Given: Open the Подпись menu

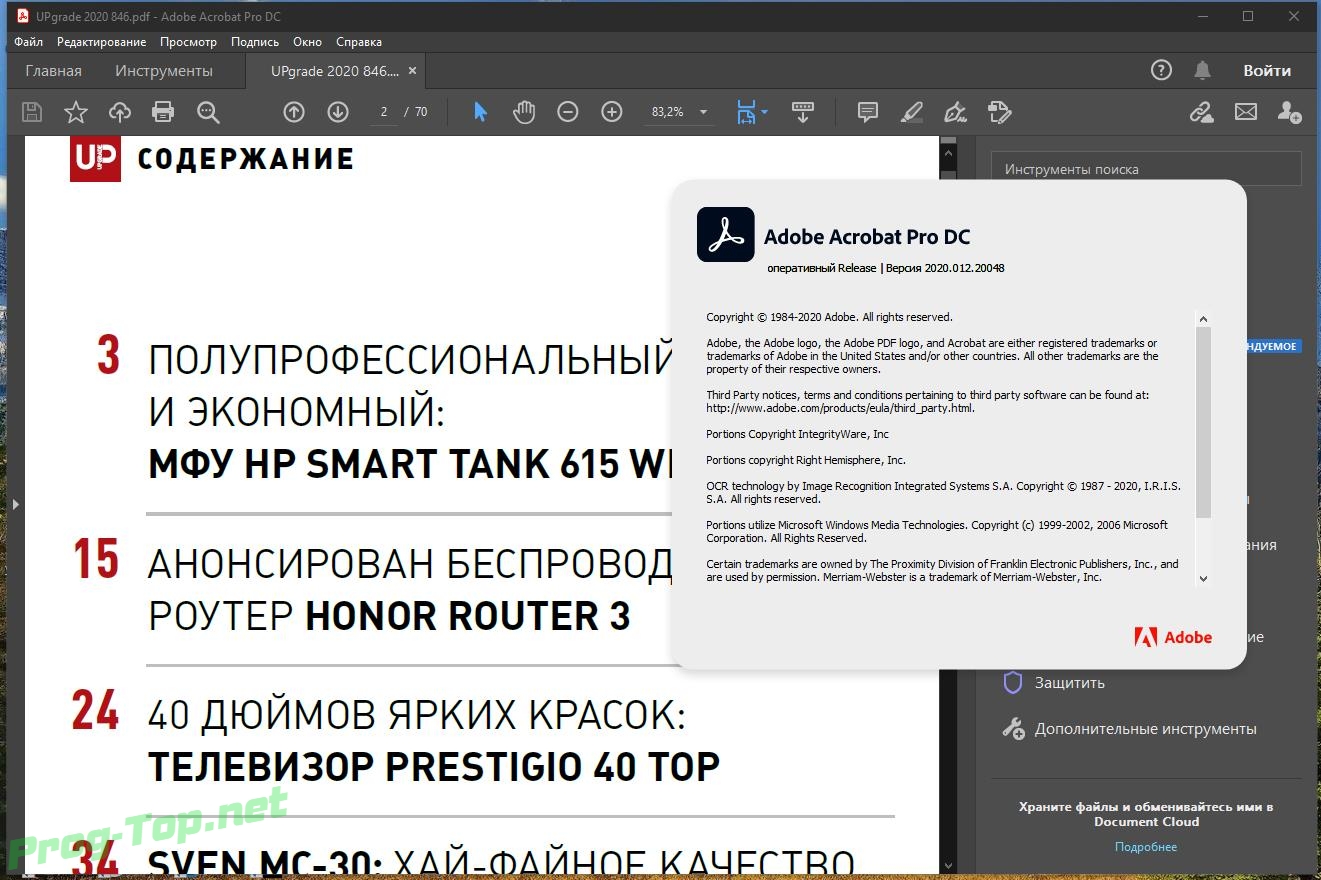Looking at the screenshot, I should pyautogui.click(x=255, y=42).
